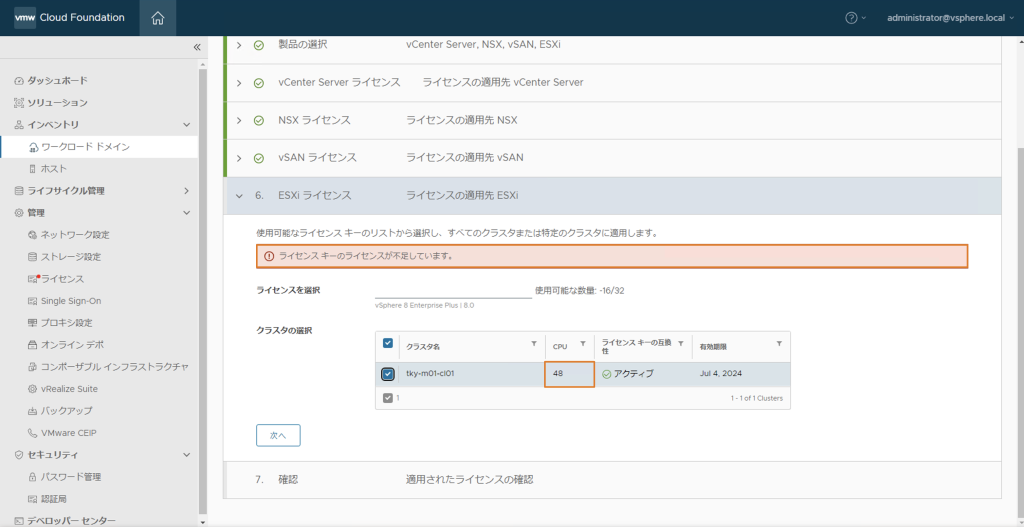Click the ダッシュボード icon in sidebar
This screenshot has height=527, width=1024.
coord(19,81)
